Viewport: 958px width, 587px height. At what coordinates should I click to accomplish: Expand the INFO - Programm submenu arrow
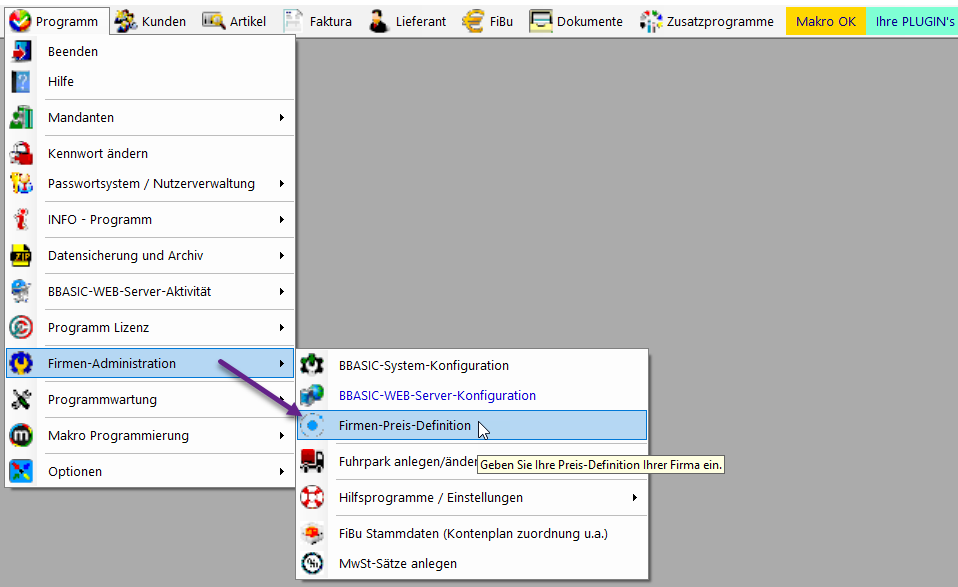(x=282, y=219)
